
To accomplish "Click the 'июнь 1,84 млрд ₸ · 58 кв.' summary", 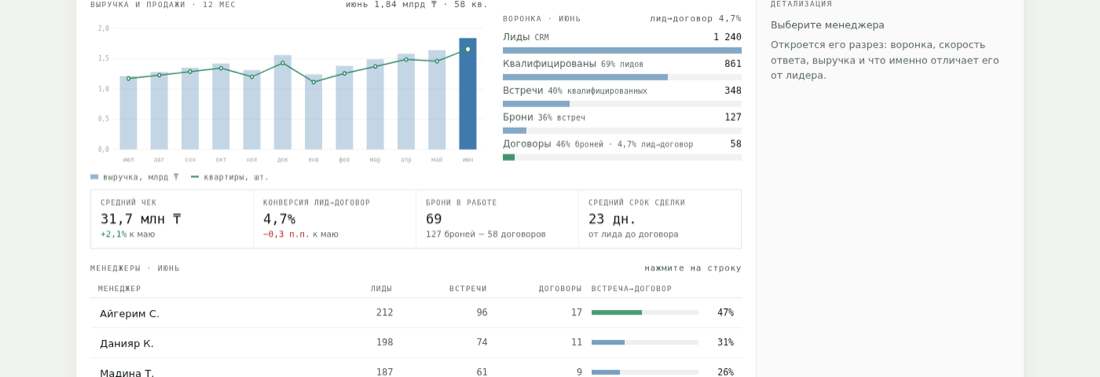I will pos(417,4).
